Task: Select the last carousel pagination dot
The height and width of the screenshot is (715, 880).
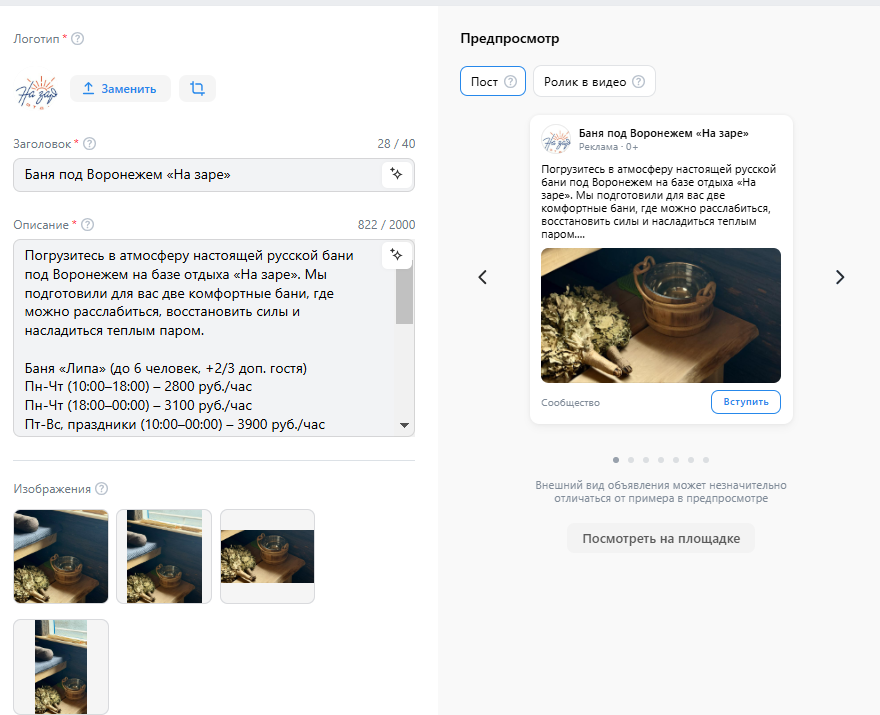Action: point(706,460)
